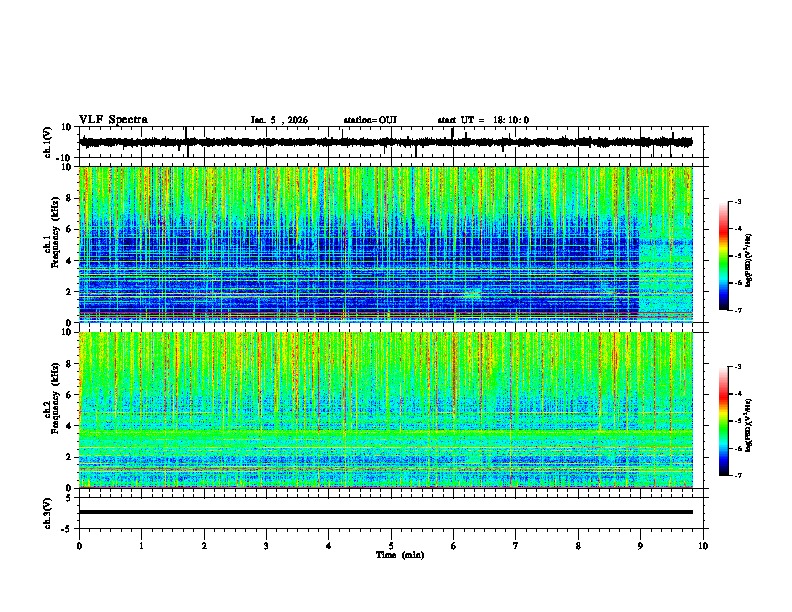The image size is (792, 612).
Task: Click the "ch.1(V)" waveform axis label
Action: [x=49, y=142]
